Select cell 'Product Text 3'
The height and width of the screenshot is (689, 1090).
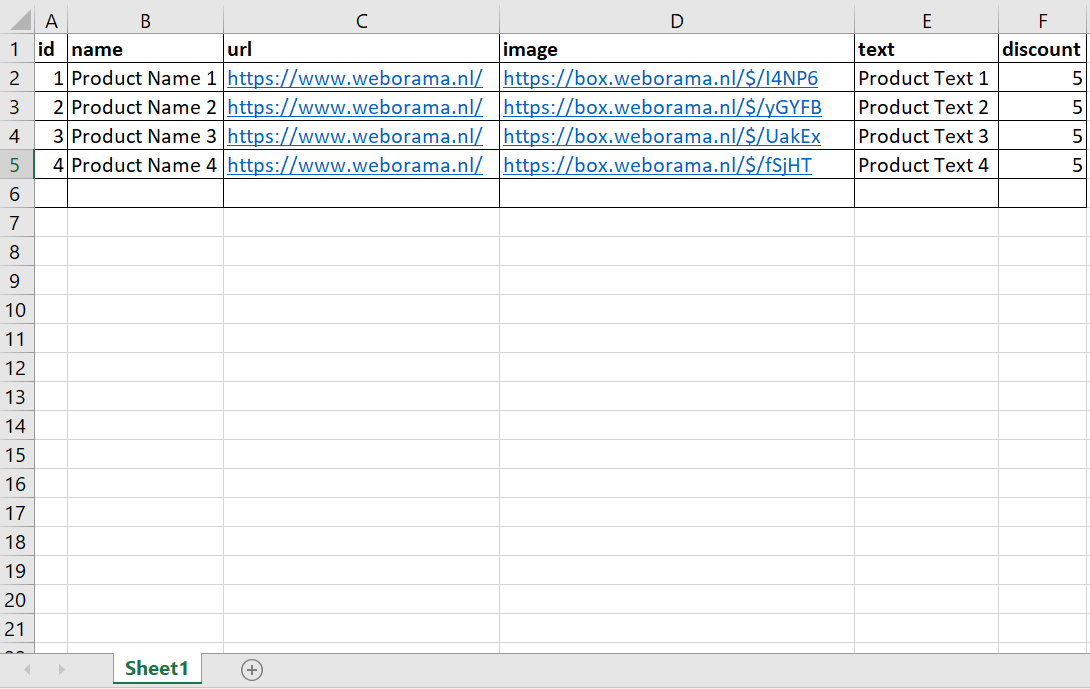point(927,136)
